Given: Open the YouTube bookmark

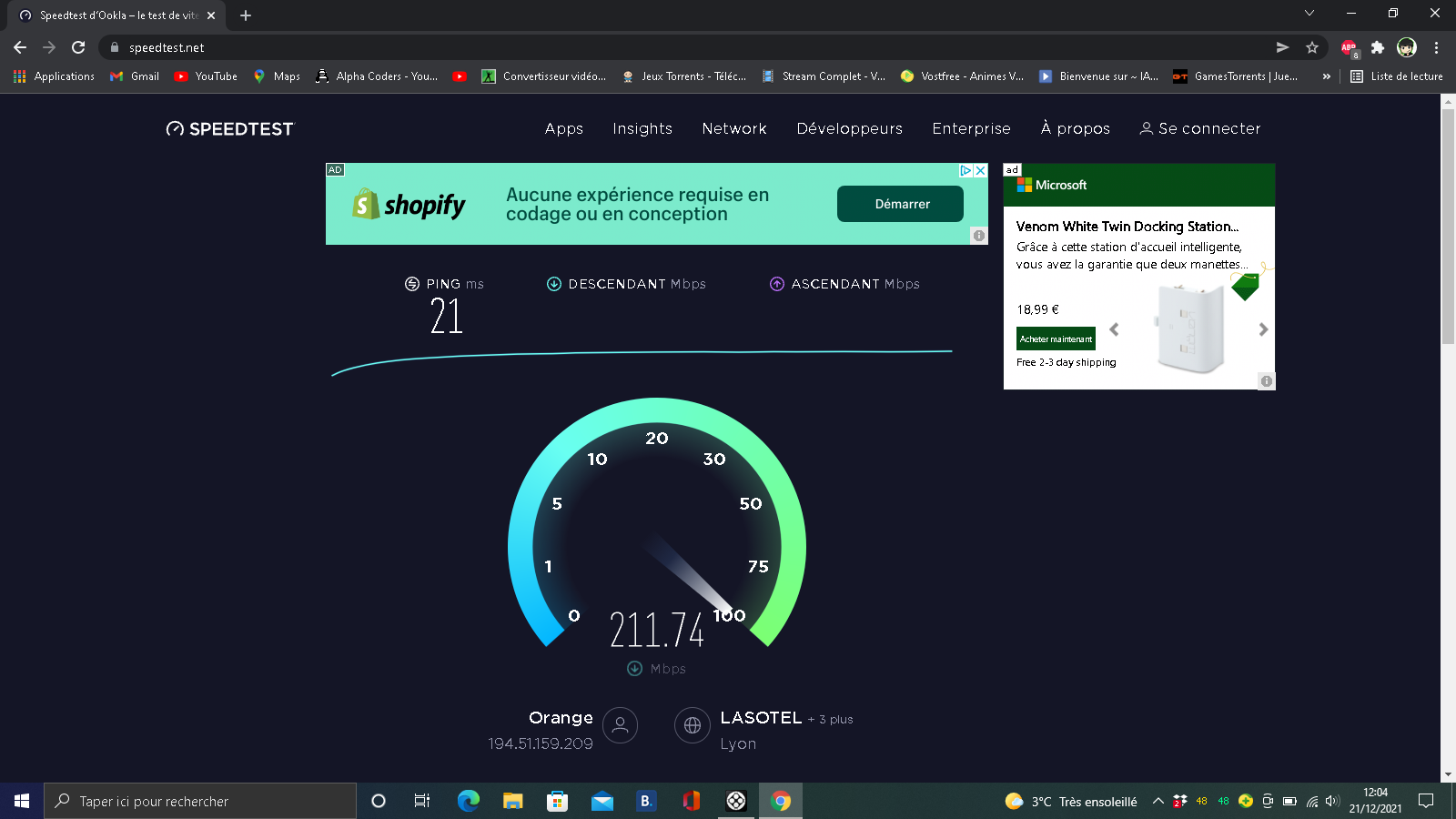Looking at the screenshot, I should (x=206, y=76).
